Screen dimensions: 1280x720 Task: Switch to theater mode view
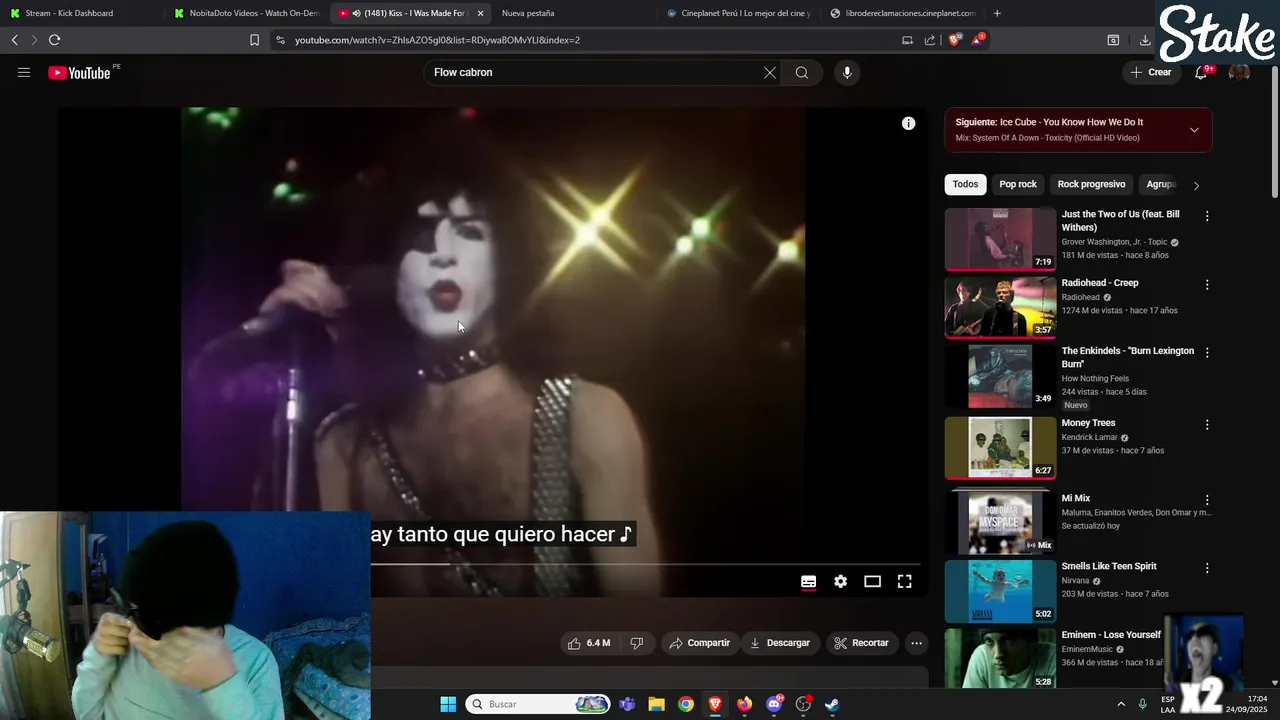(873, 581)
